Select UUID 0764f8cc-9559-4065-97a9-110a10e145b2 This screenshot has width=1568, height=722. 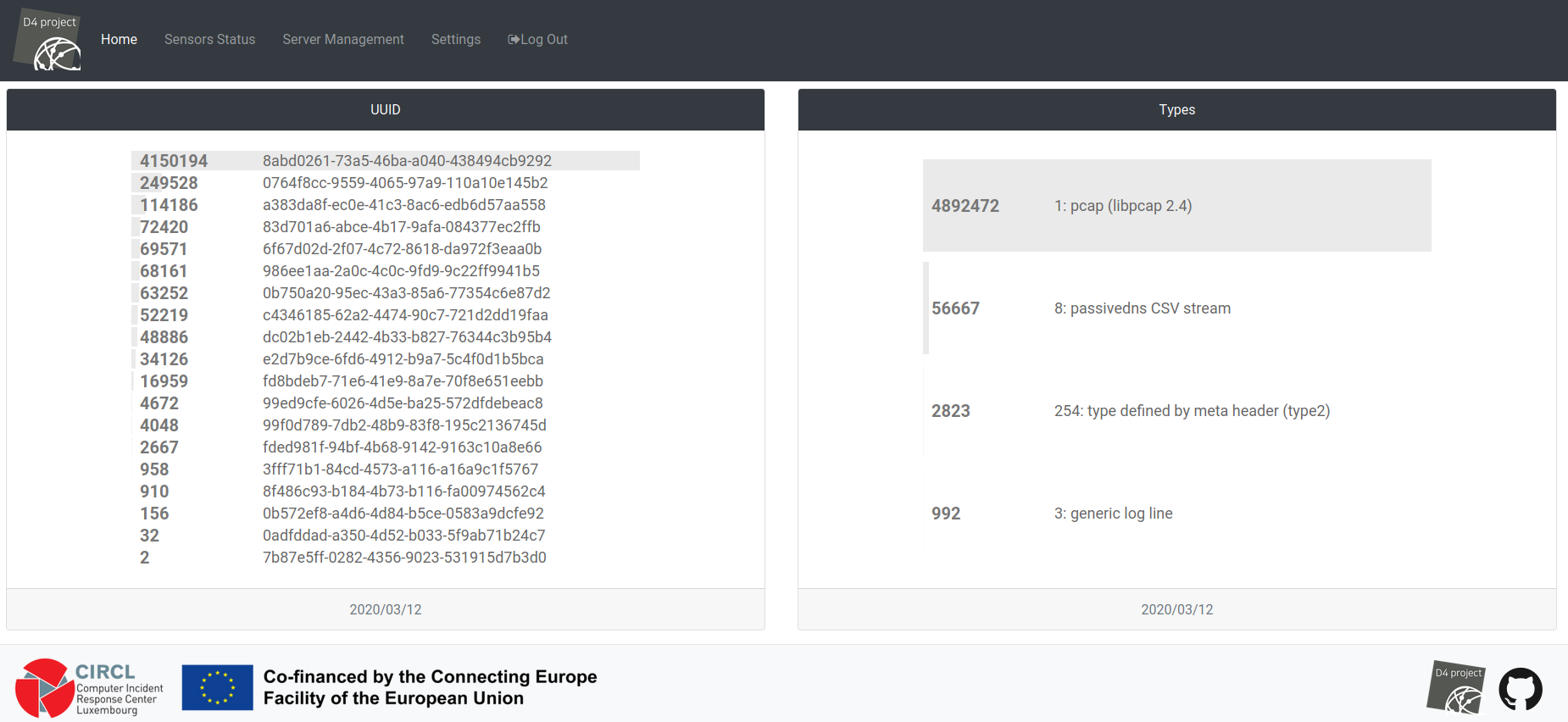pos(405,183)
